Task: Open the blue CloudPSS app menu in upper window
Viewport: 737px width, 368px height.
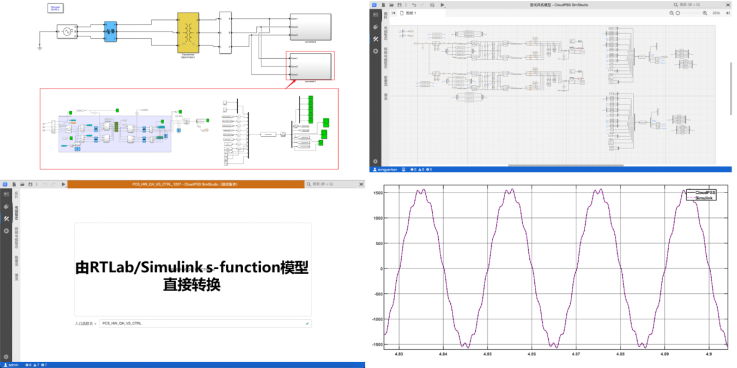Action: pyautogui.click(x=374, y=5)
